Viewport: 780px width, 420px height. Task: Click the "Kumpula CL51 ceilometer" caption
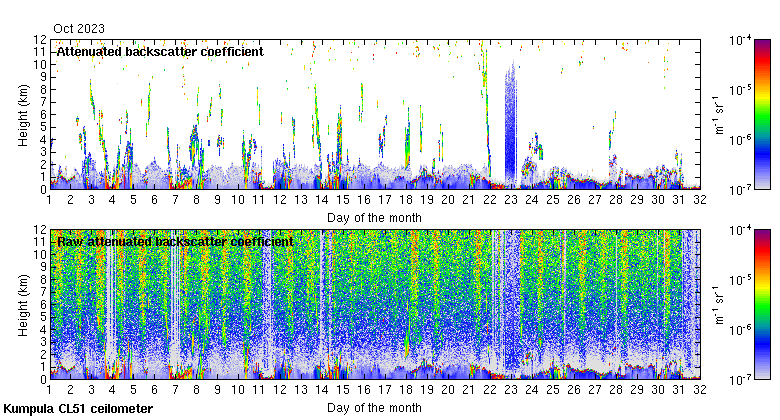coord(78,409)
